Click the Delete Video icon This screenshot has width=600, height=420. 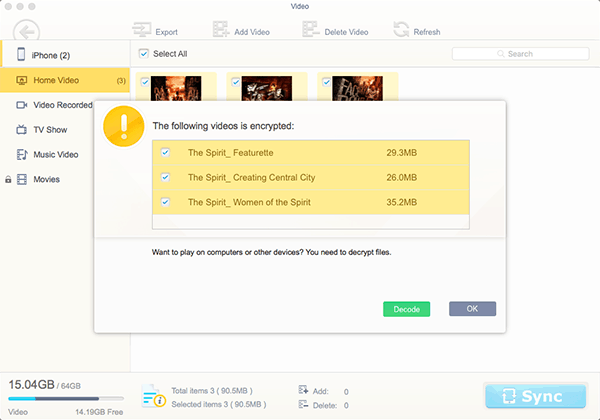pyautogui.click(x=311, y=29)
